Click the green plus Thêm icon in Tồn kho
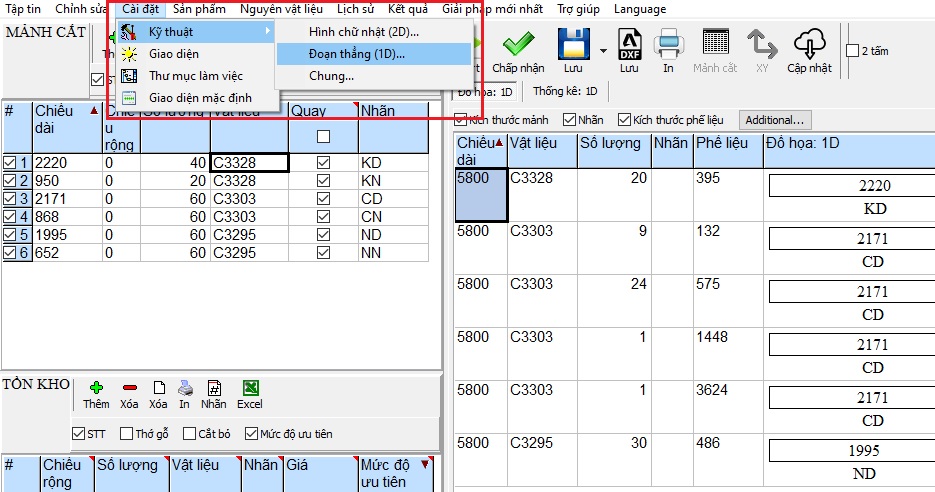Image resolution: width=935 pixels, height=492 pixels. [96, 388]
